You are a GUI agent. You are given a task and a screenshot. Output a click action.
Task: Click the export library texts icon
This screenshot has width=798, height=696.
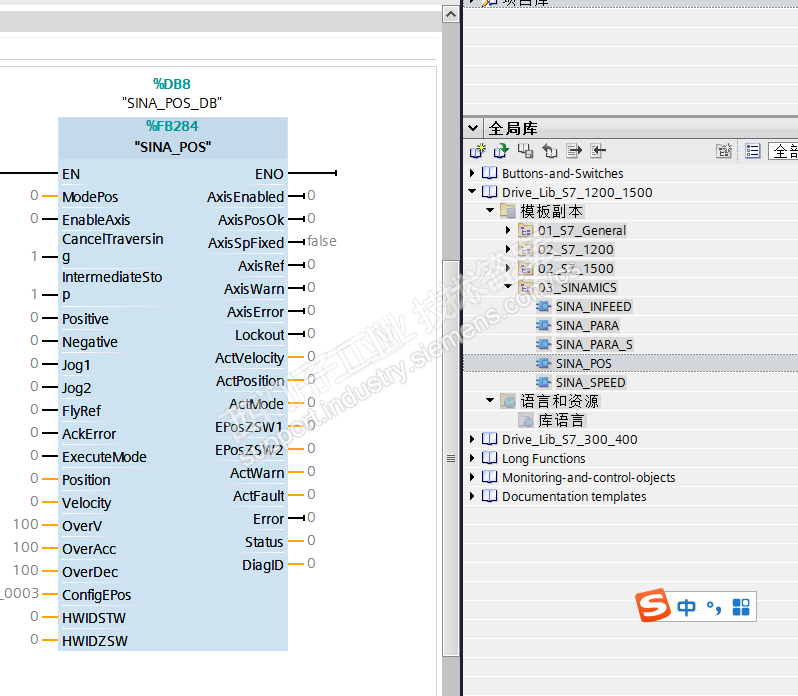coord(574,151)
